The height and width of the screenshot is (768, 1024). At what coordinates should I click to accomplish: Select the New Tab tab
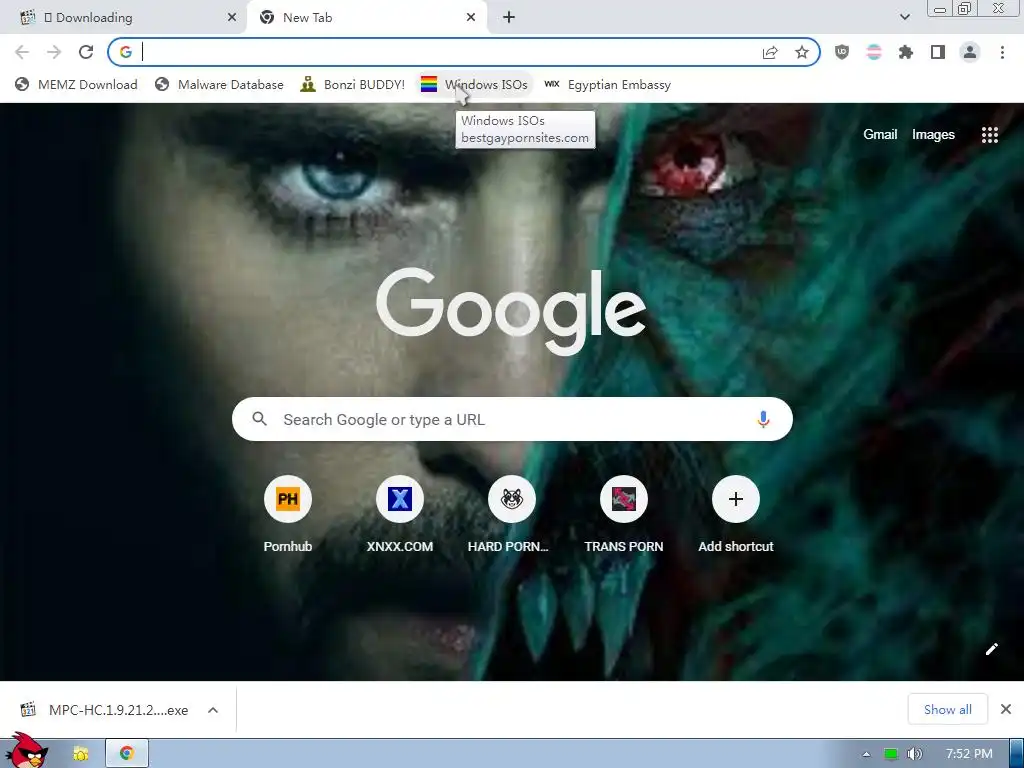(x=366, y=18)
